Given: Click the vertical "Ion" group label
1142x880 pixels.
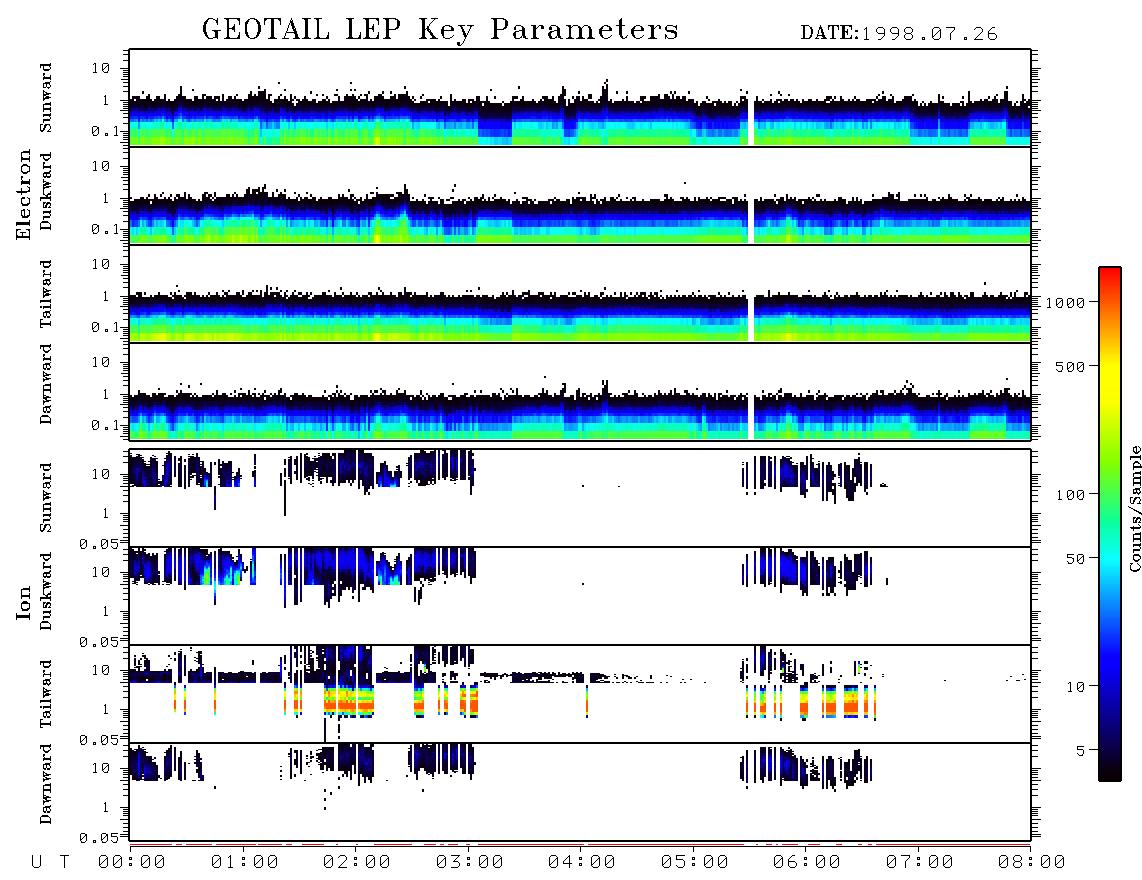Looking at the screenshot, I should click(24, 602).
